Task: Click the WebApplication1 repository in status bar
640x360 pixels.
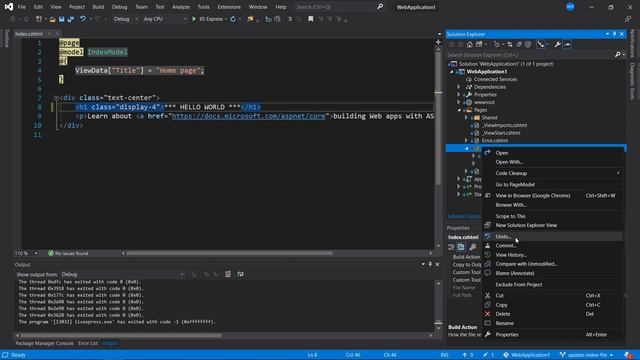Action: pos(527,355)
